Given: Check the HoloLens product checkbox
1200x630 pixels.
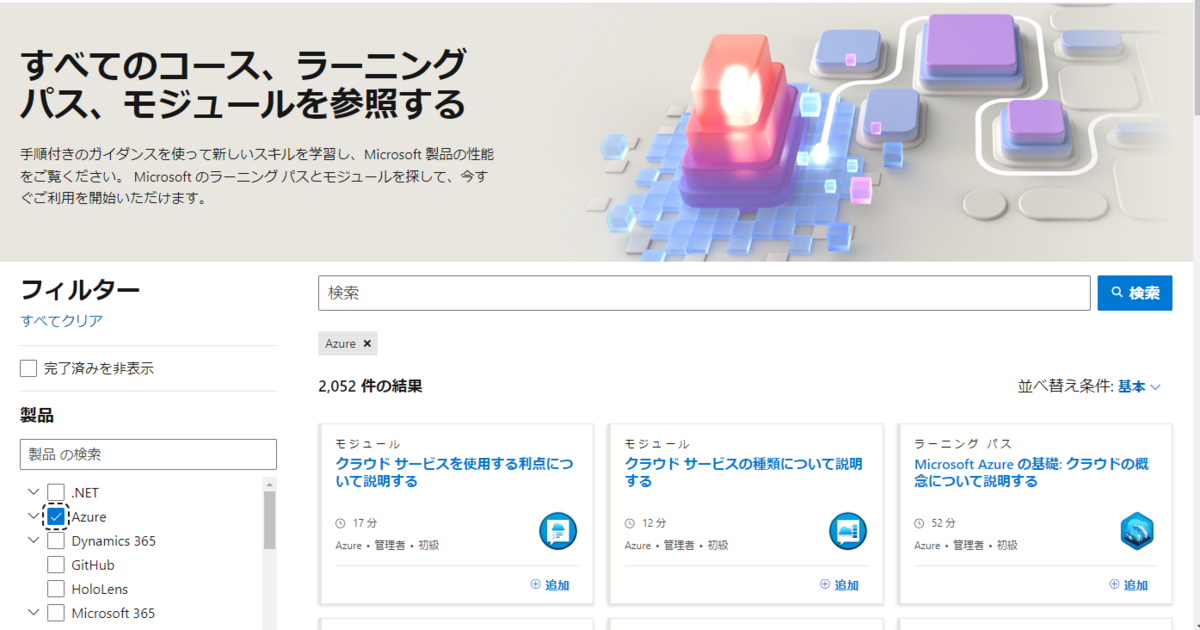Looking at the screenshot, I should click(x=56, y=589).
